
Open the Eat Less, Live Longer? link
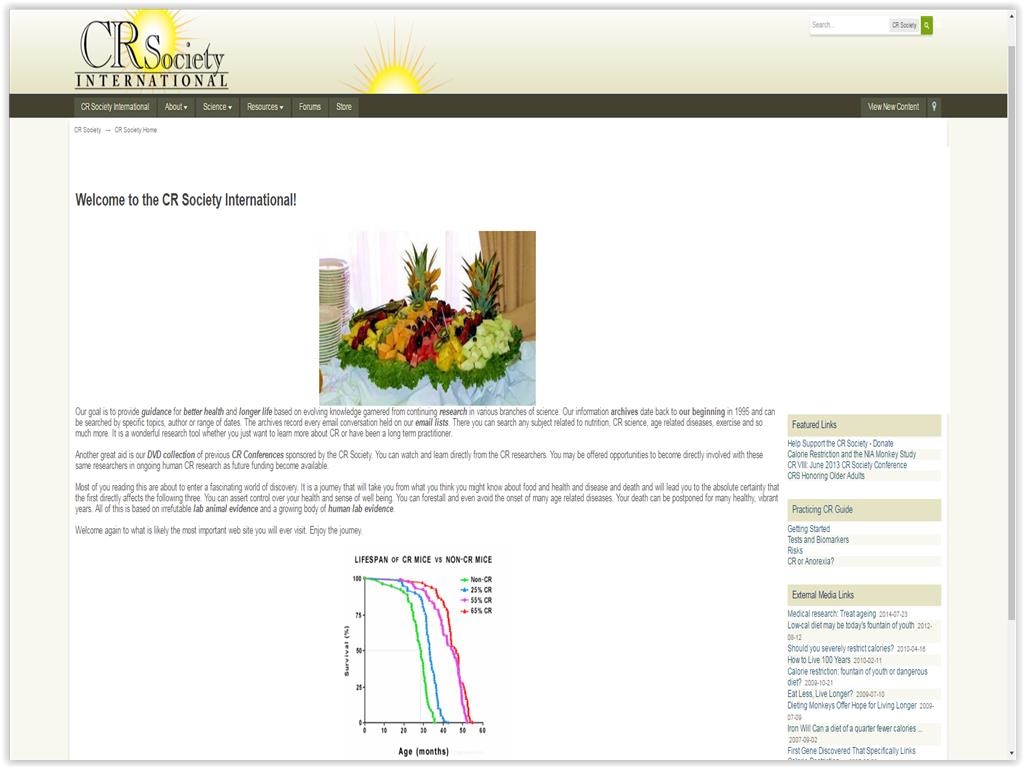click(820, 694)
